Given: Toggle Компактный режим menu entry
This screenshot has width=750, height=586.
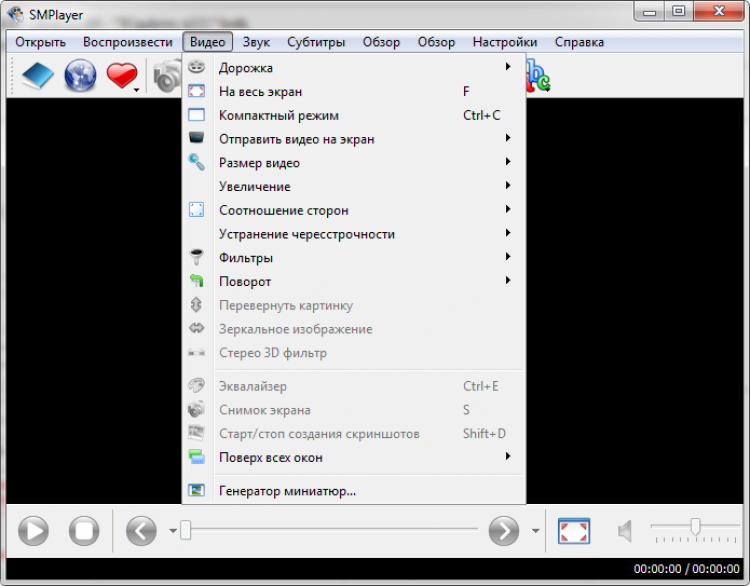Looking at the screenshot, I should coord(354,115).
